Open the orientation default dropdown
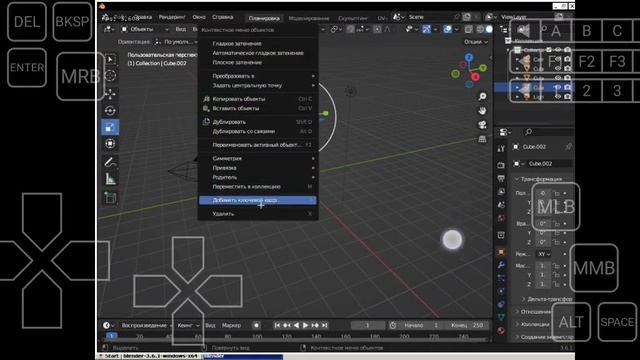Screen dimensions: 640x360 click(x=177, y=42)
